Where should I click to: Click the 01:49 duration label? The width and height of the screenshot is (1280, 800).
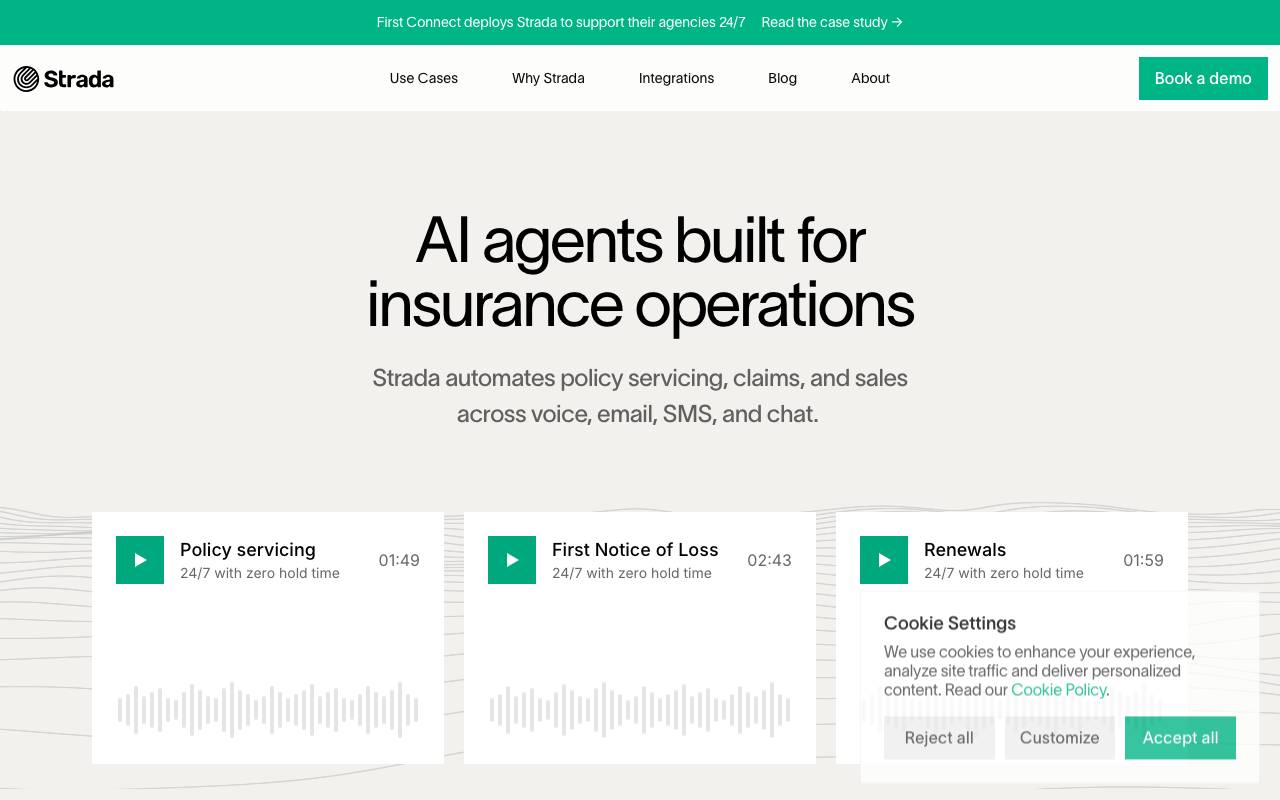(399, 560)
